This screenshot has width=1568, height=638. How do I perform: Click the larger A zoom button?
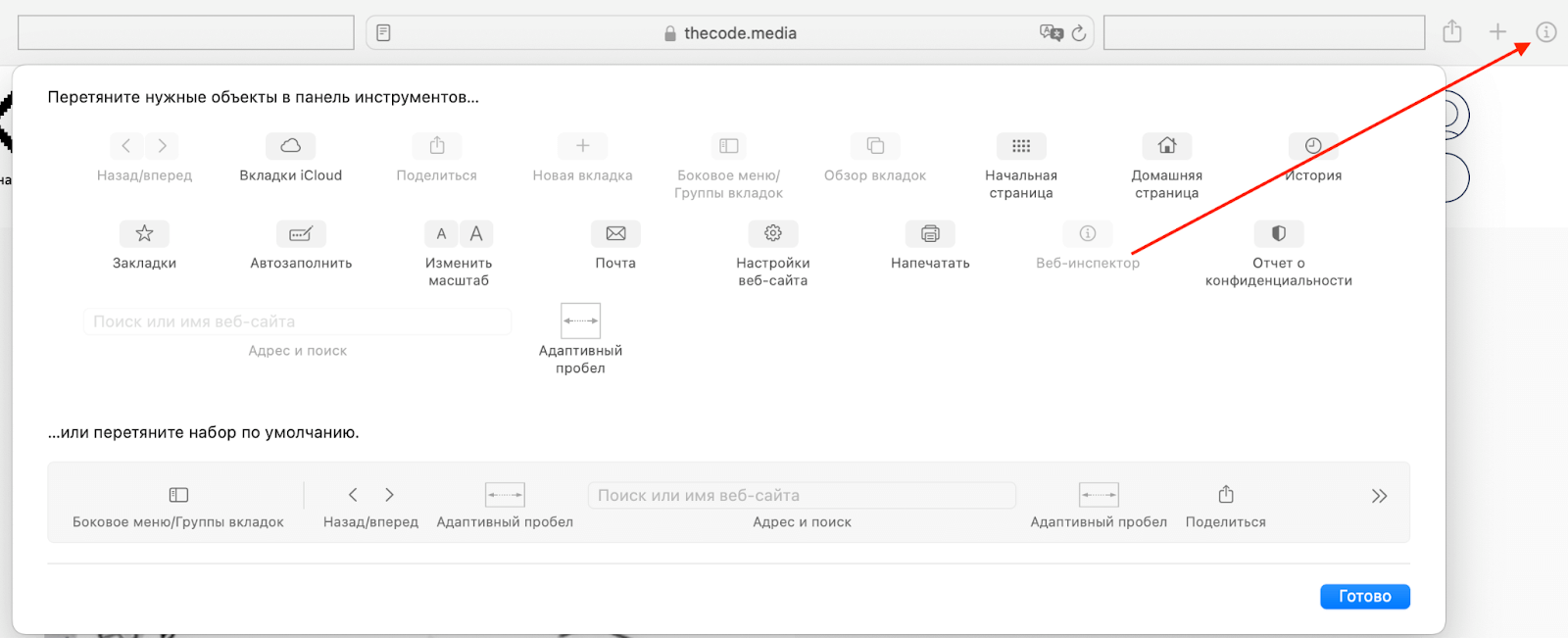pyautogui.click(x=476, y=233)
